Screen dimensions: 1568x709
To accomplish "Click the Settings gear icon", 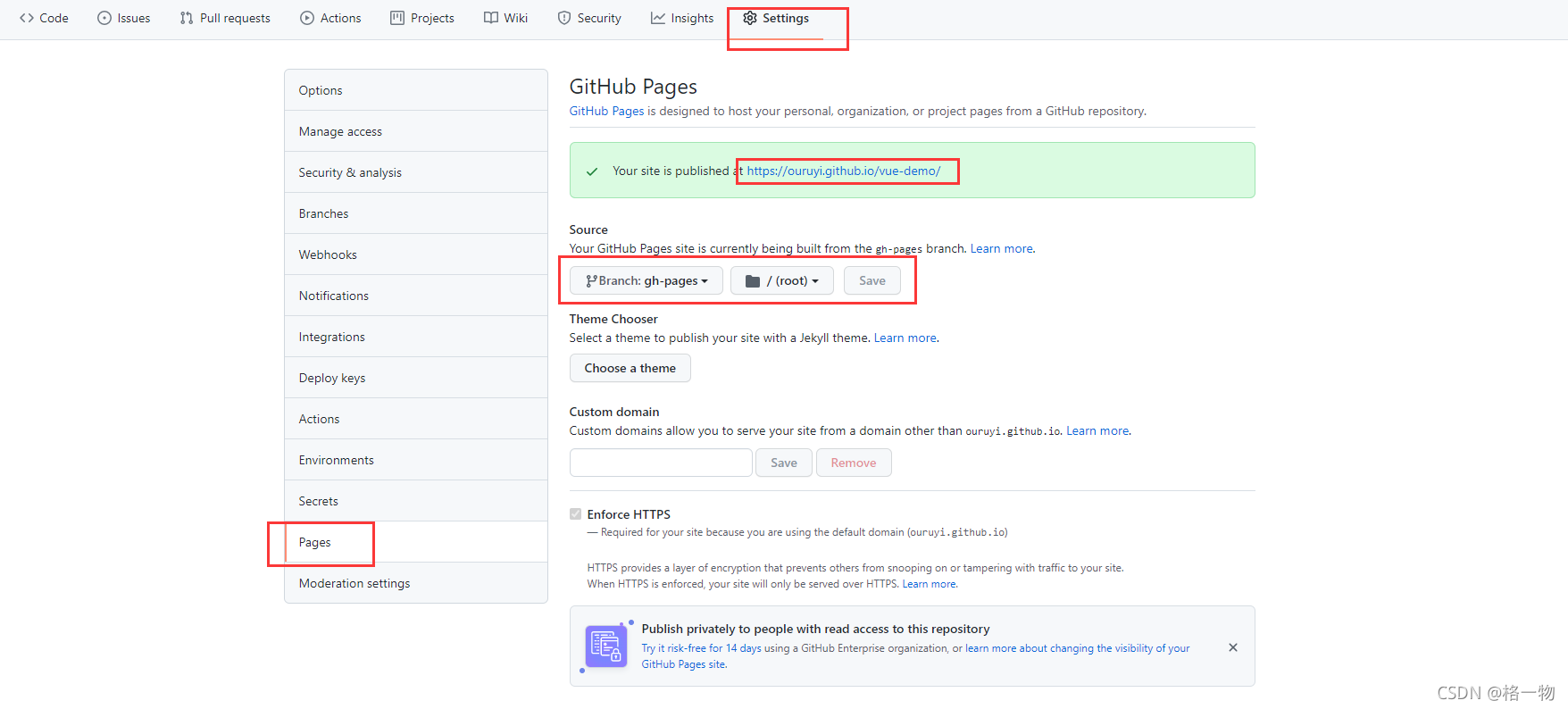I will (750, 18).
